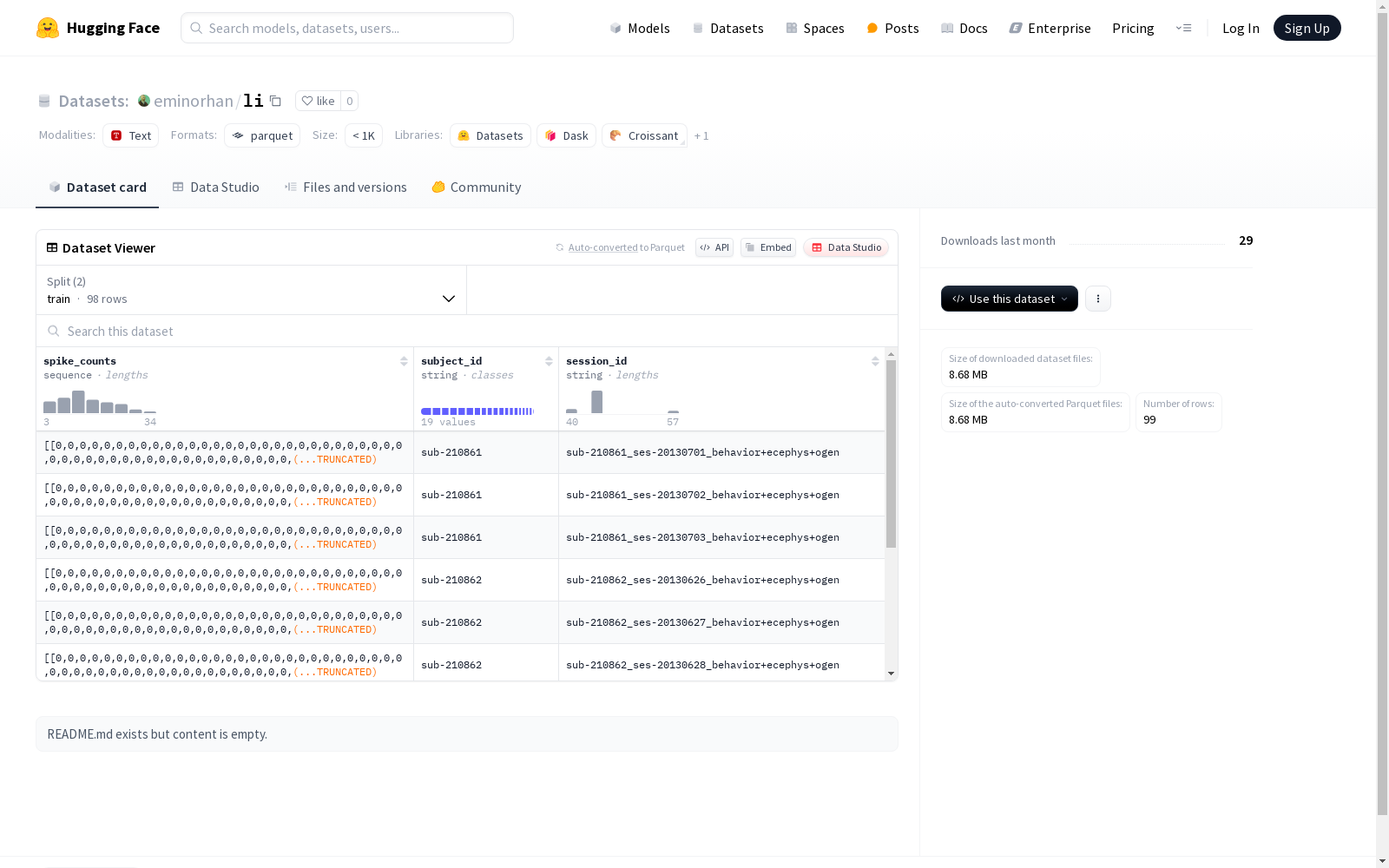
Task: Sort the spike_counts column
Action: click(x=404, y=361)
